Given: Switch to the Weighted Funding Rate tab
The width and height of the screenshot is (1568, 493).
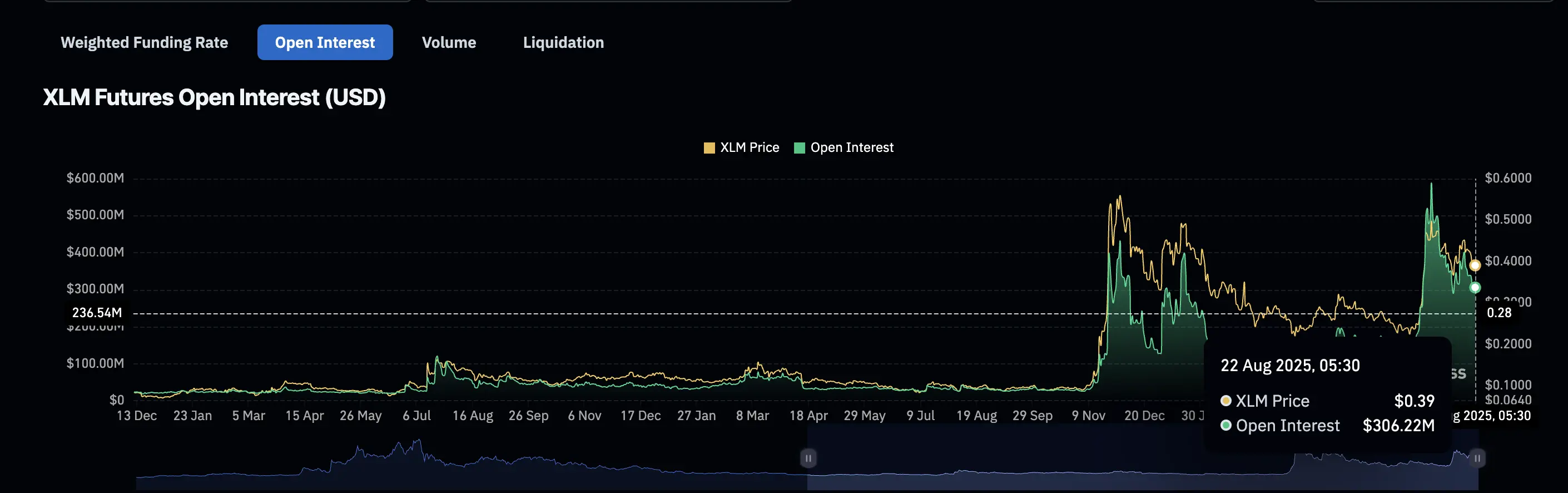Looking at the screenshot, I should 144,43.
